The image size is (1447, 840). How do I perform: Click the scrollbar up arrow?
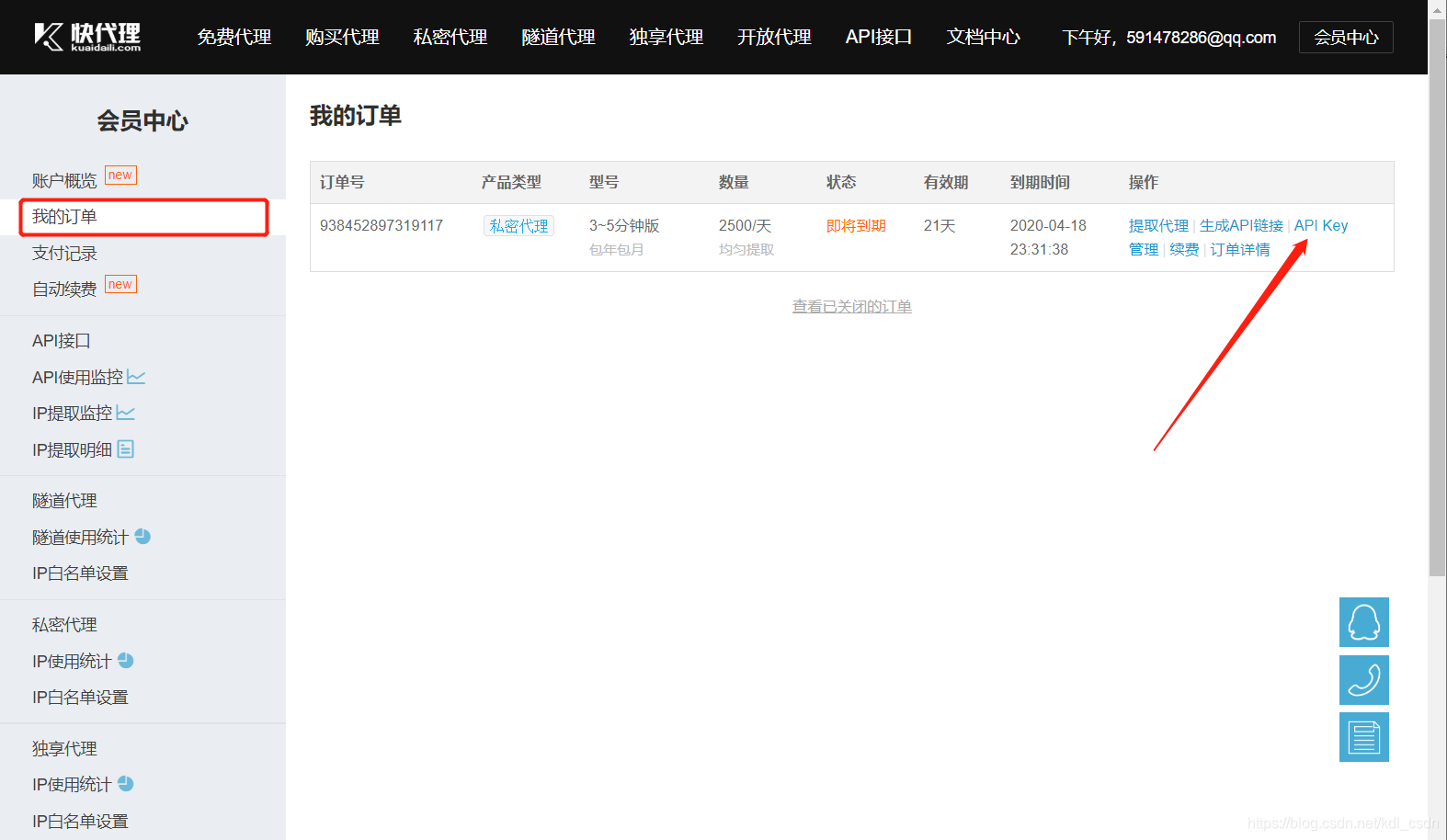point(1437,8)
